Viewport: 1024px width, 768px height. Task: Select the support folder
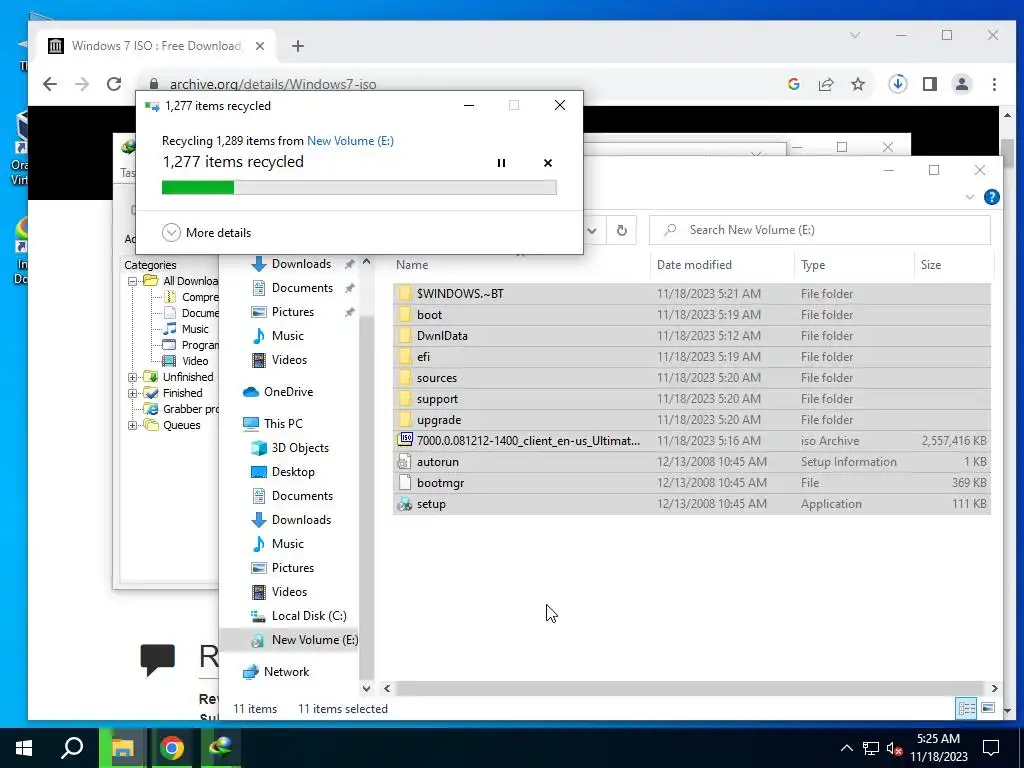tap(692, 399)
